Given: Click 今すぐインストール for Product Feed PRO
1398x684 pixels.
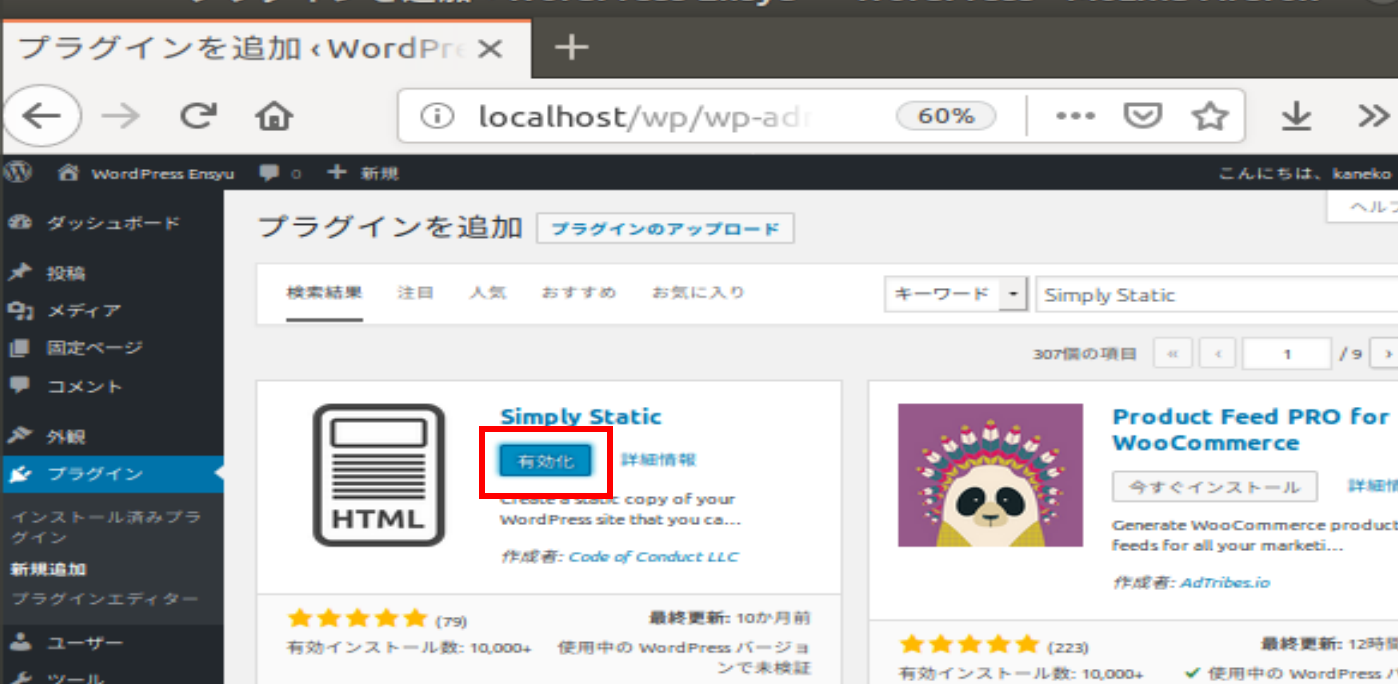Looking at the screenshot, I should pyautogui.click(x=1215, y=487).
